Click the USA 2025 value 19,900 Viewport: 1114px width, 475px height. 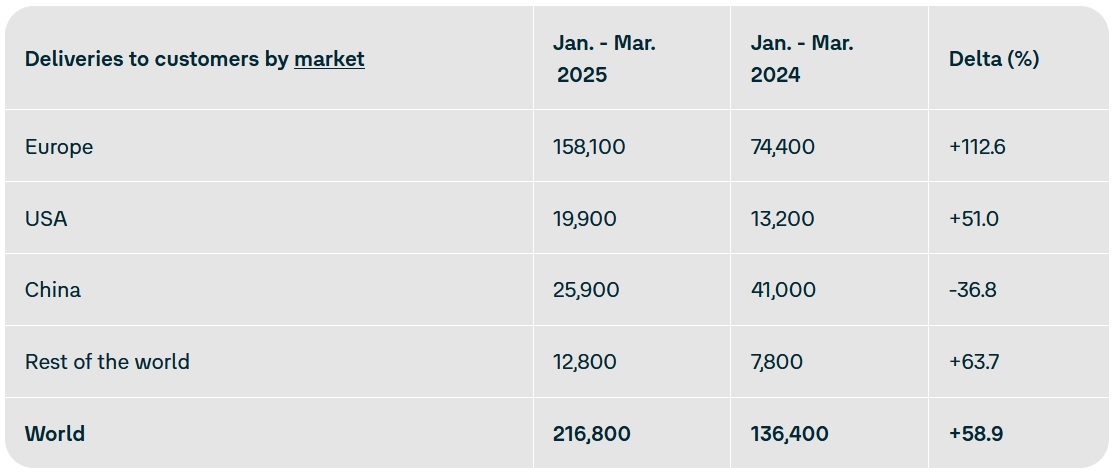584,218
